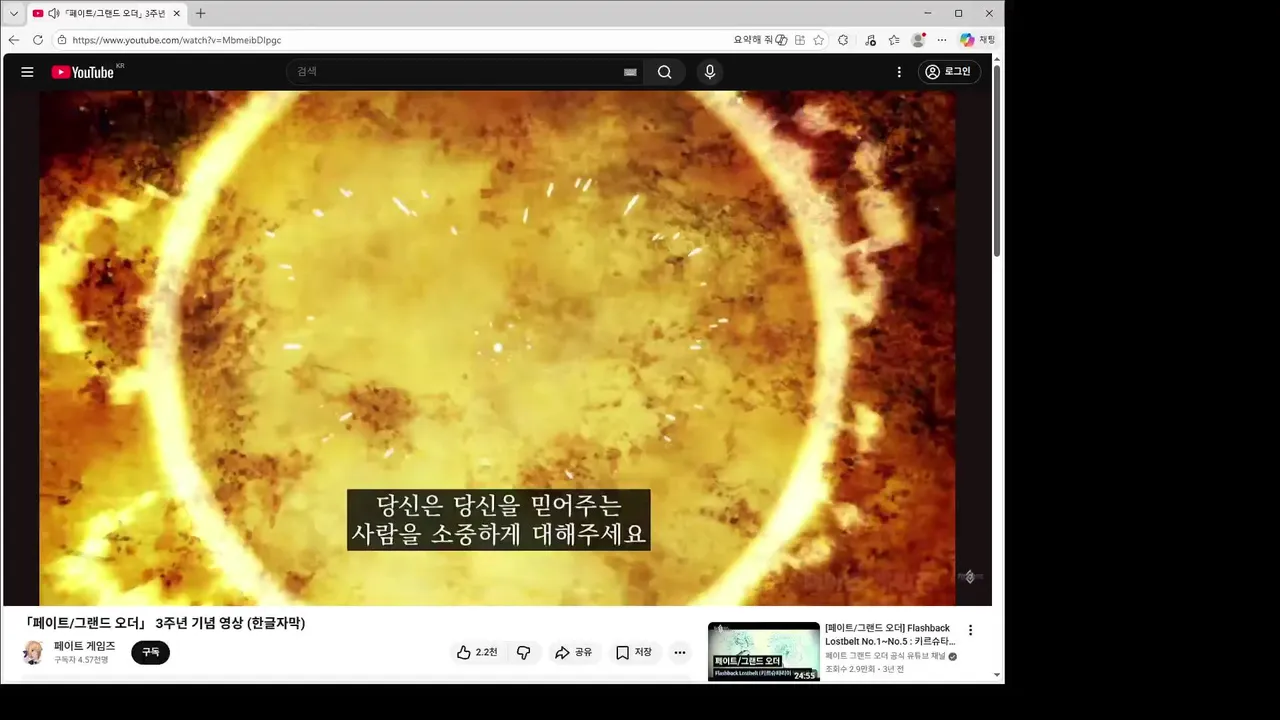
Task: Open more actions ellipsis beside 저장
Action: [680, 652]
